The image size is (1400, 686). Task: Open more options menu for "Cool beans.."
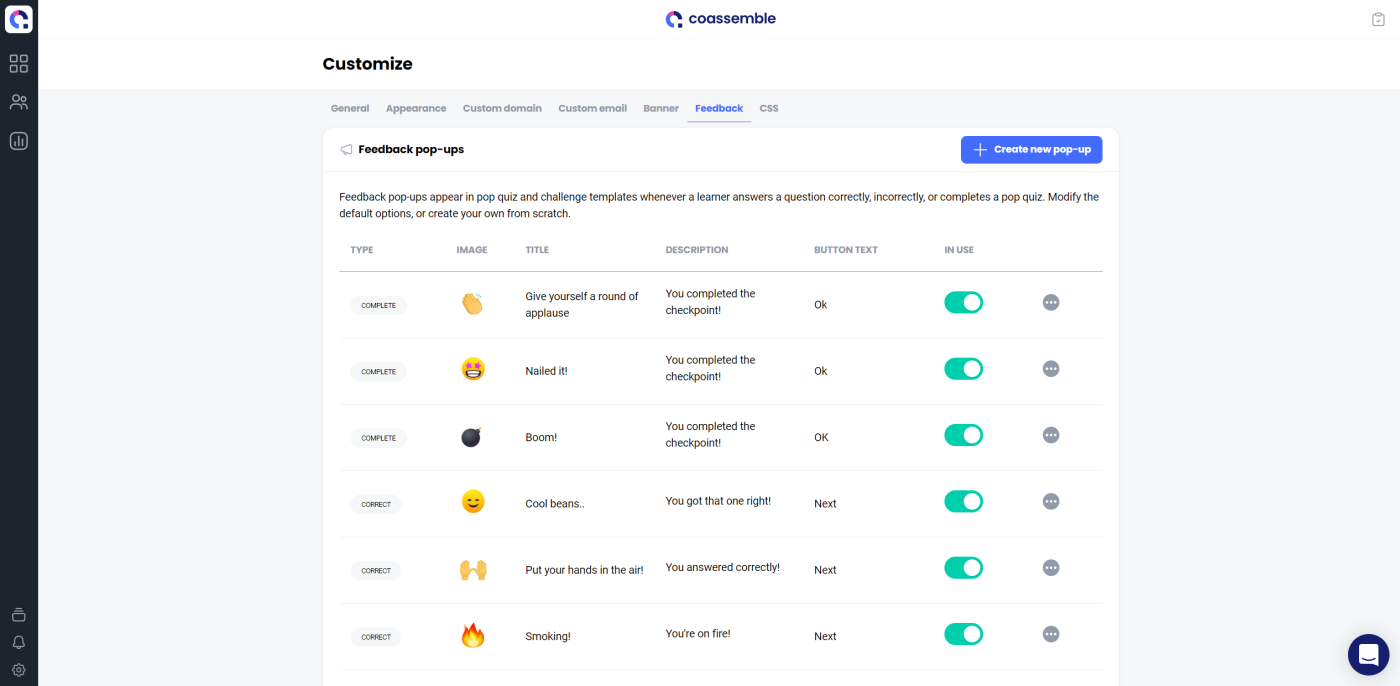1051,501
